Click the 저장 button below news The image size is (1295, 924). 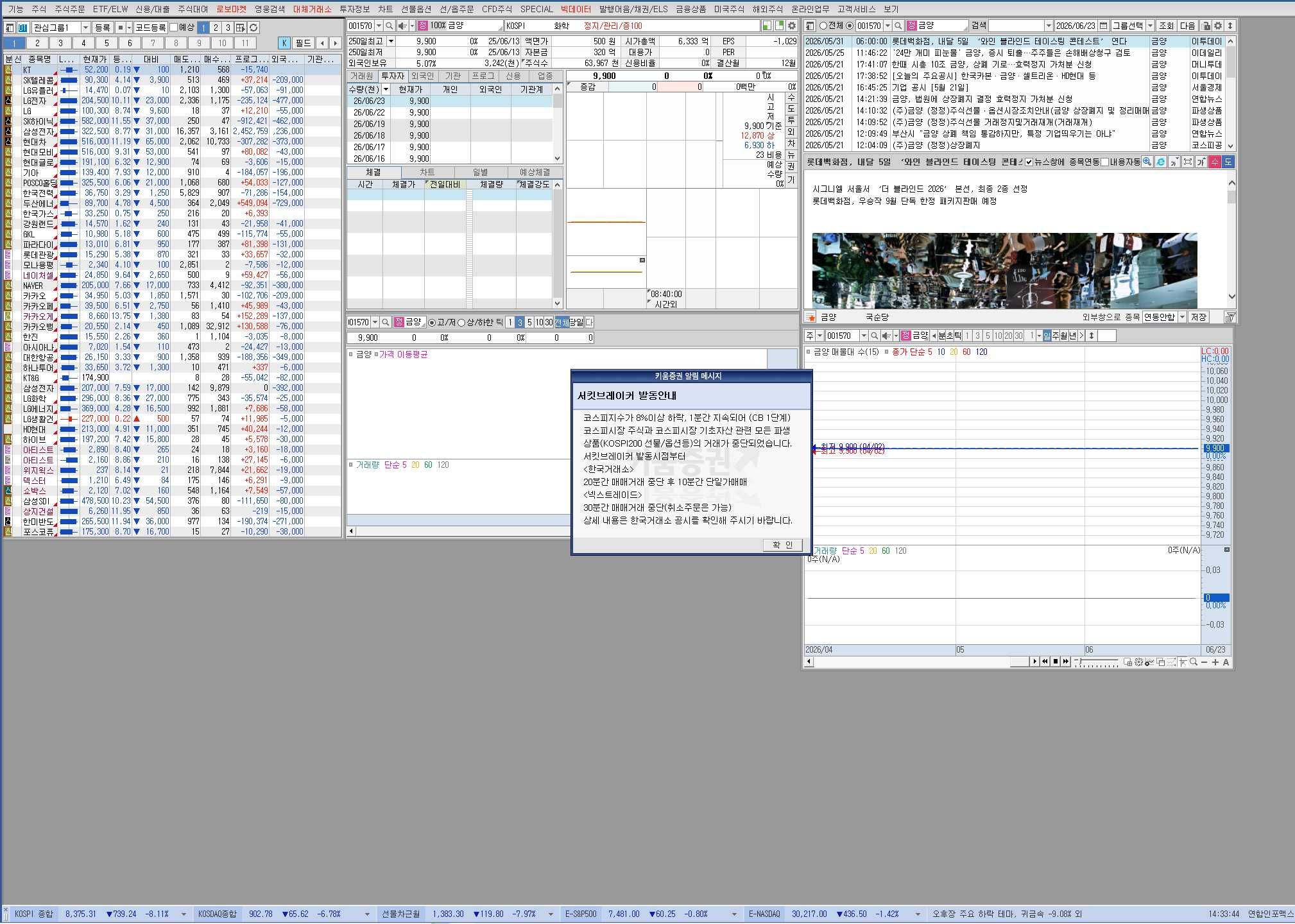pos(1198,317)
